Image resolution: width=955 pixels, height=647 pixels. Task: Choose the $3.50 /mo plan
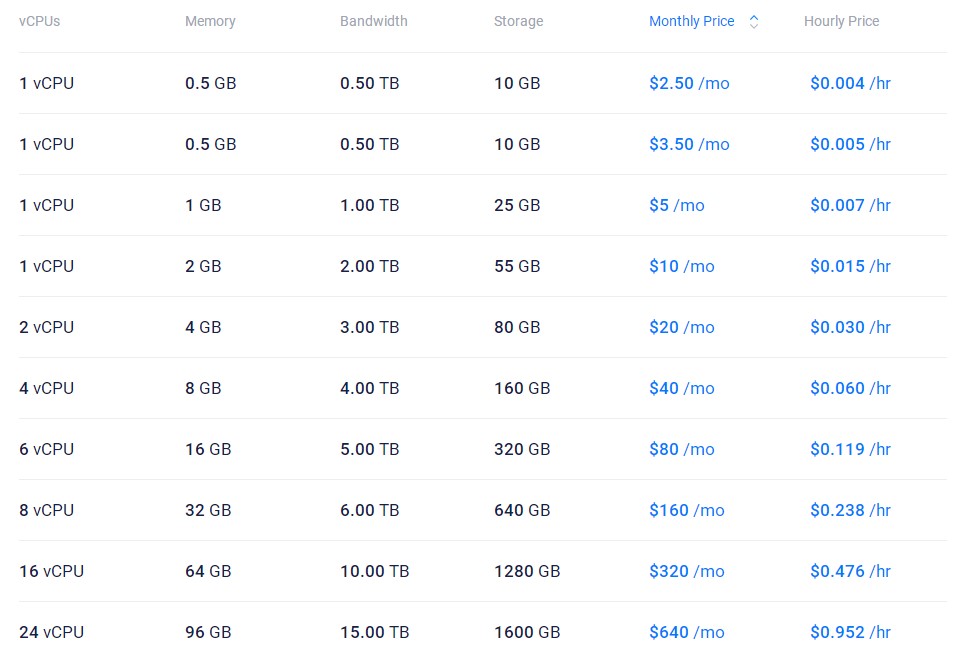coord(689,144)
